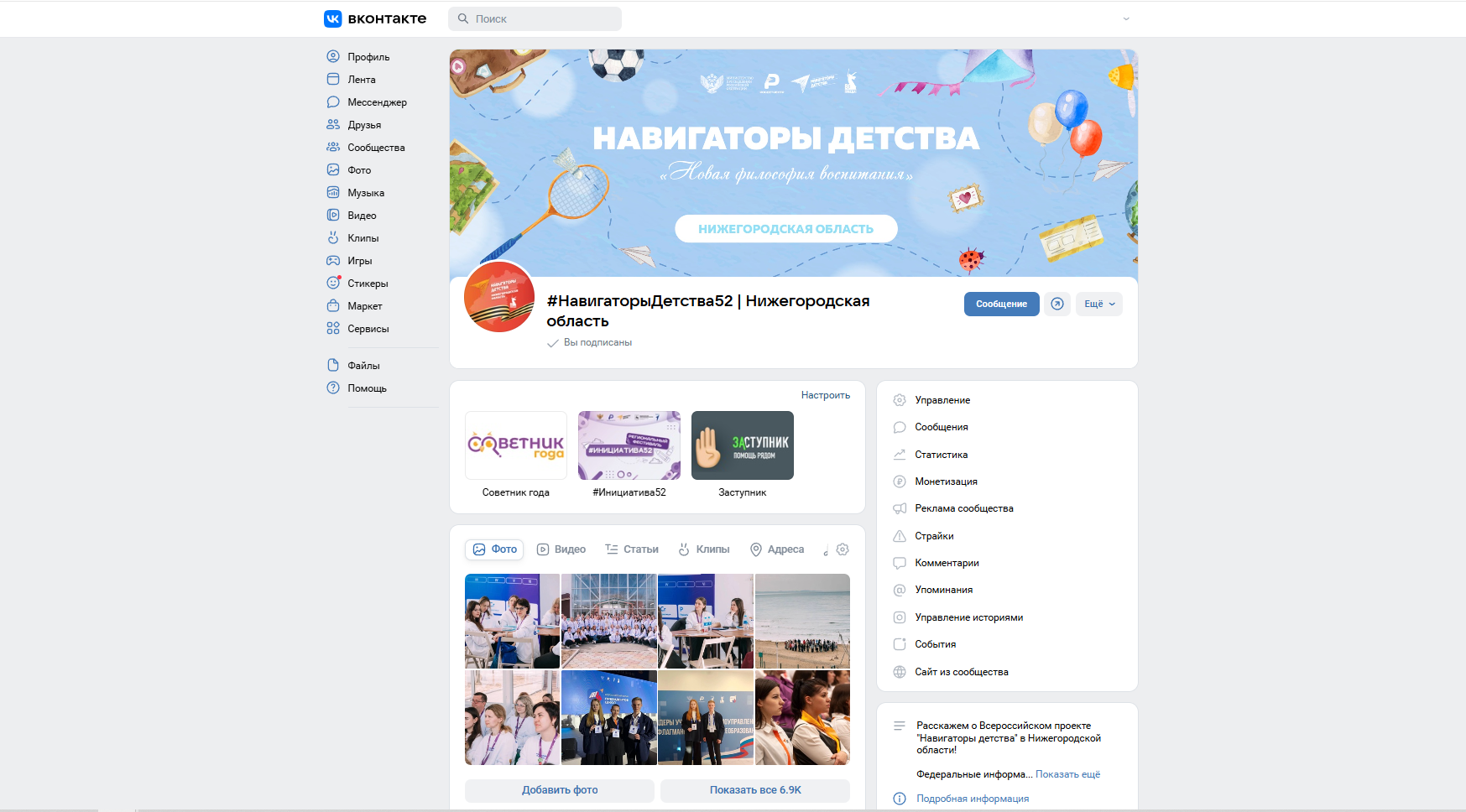Open the Помощь help icon
Screen dimensions: 1466x812
[x=333, y=388]
